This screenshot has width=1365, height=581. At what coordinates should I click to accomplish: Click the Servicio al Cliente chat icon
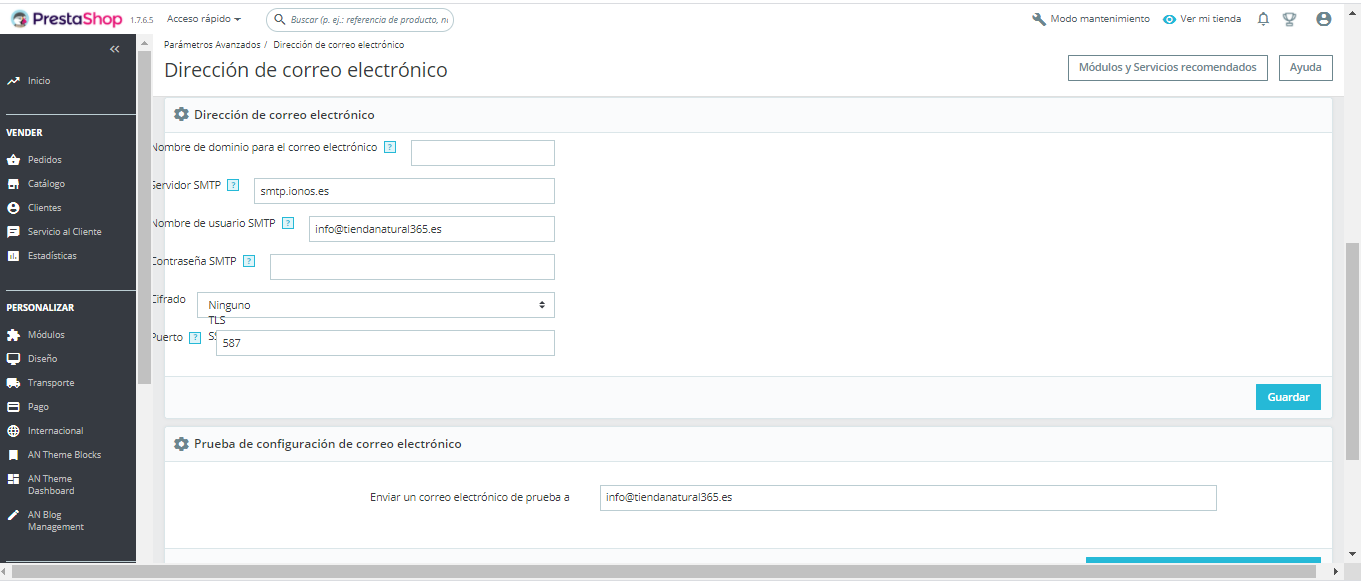coord(13,232)
